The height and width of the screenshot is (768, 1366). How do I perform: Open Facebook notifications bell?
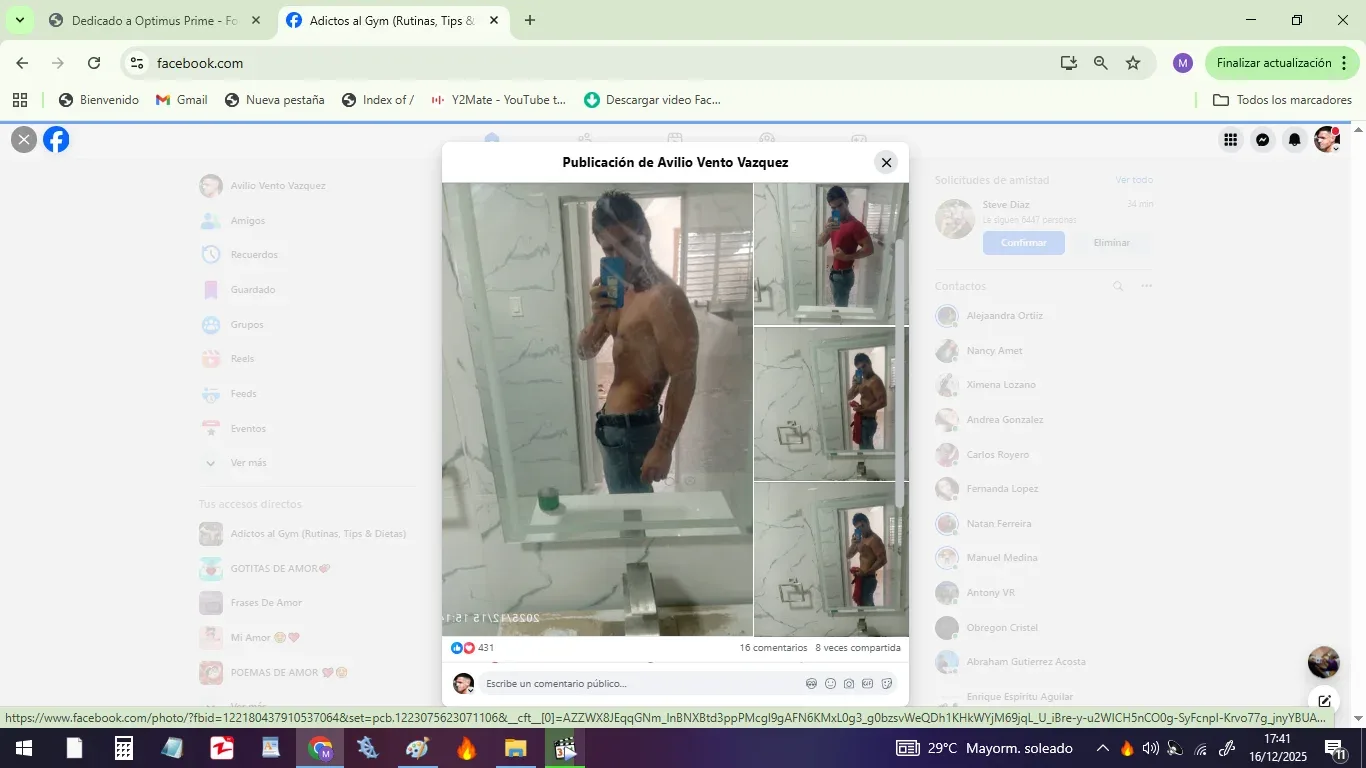(x=1295, y=140)
